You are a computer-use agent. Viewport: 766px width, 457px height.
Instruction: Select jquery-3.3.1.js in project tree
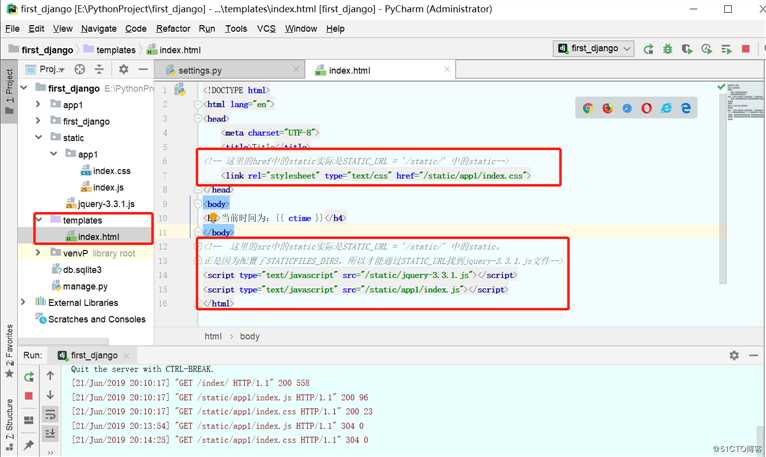coord(106,204)
